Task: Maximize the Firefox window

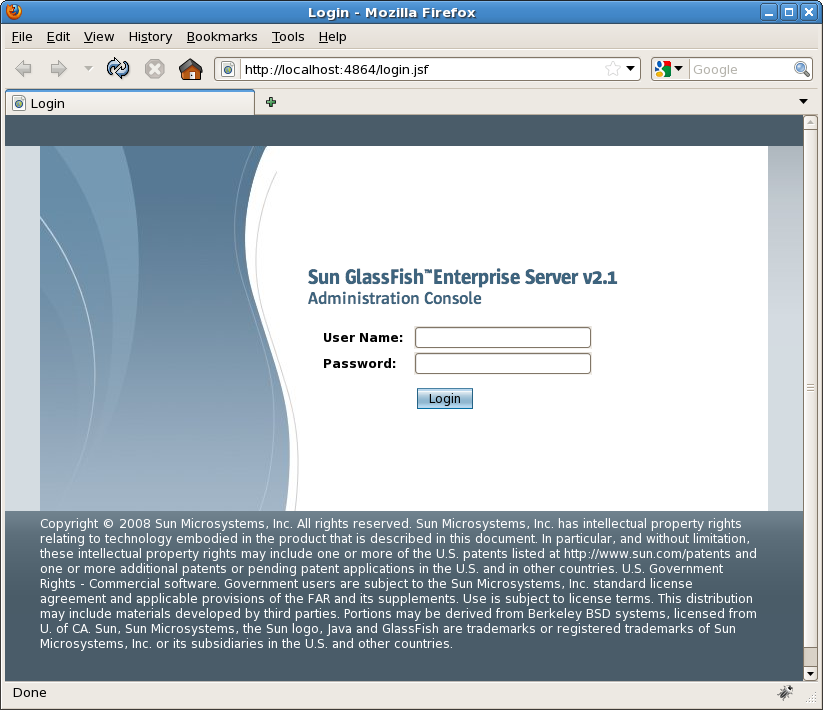Action: click(789, 12)
